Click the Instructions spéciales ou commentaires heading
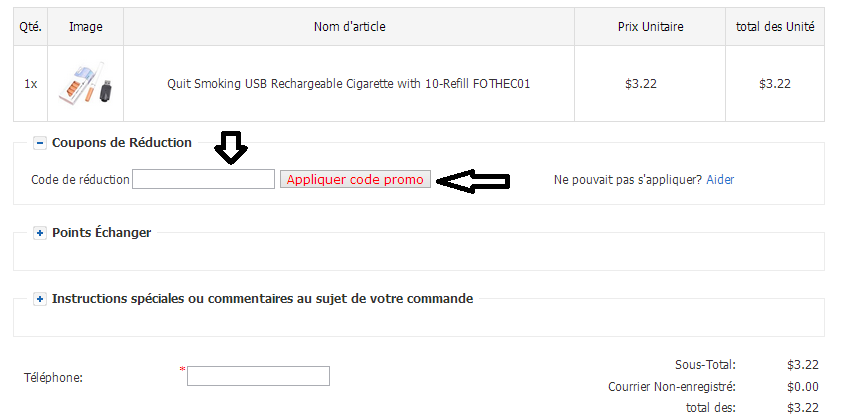 click(x=262, y=298)
